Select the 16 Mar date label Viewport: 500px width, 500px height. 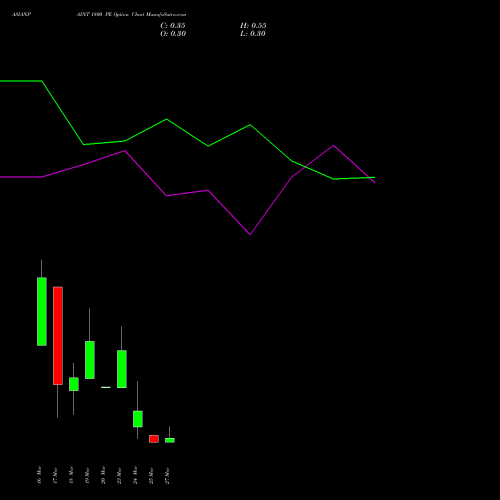(x=39, y=475)
